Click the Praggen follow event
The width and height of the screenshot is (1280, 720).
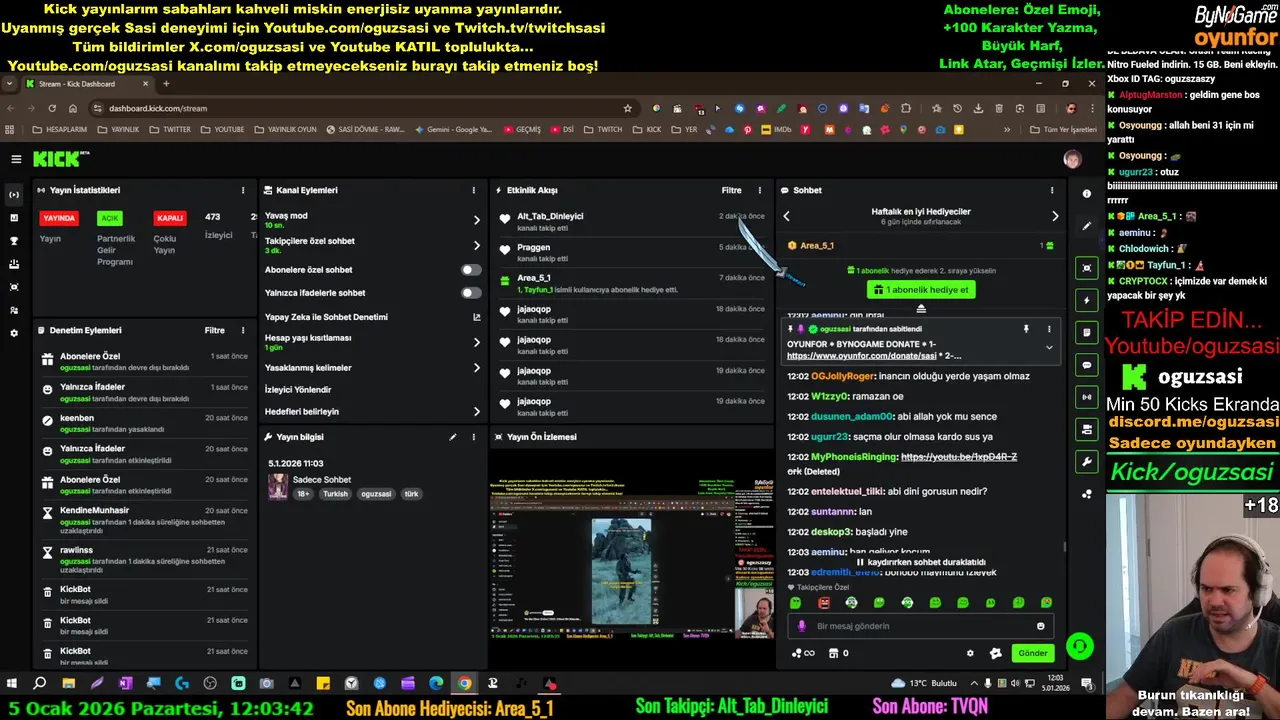tap(633, 252)
